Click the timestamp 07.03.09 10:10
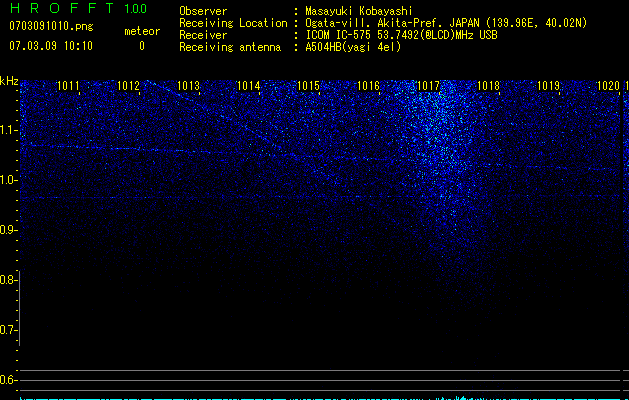 (x=51, y=46)
